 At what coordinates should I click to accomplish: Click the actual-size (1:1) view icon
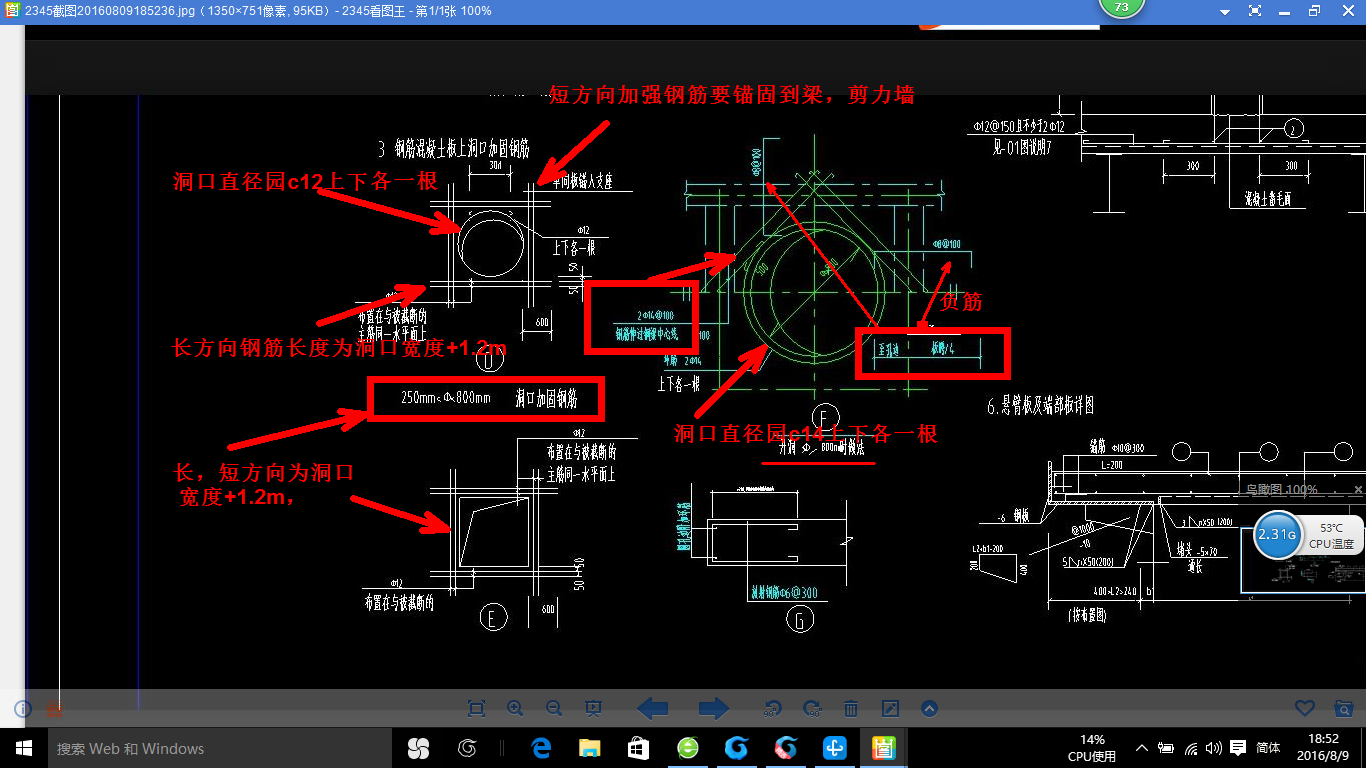tap(477, 709)
